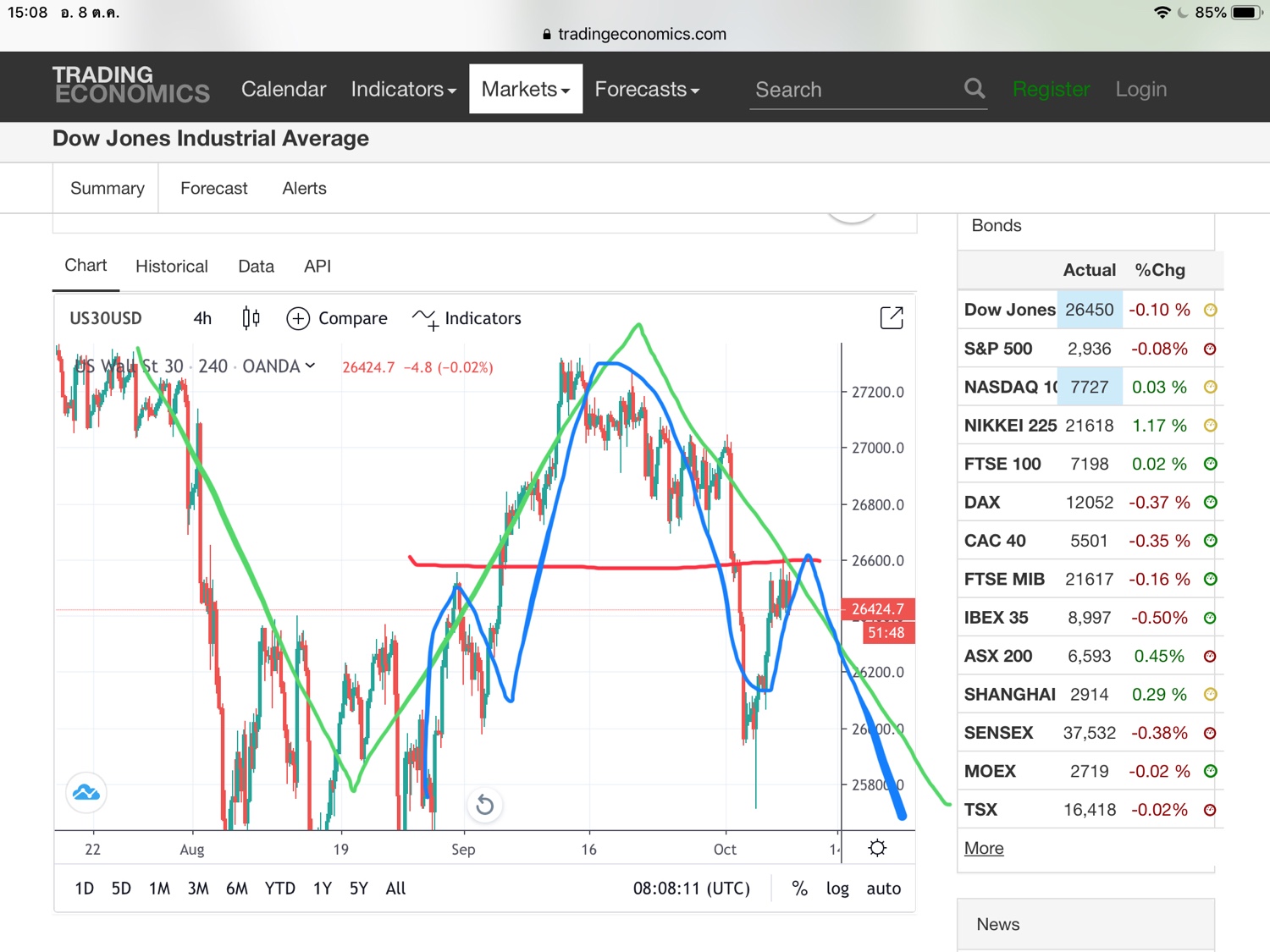Click the Bonds panel heading
This screenshot has width=1270, height=952.
[x=997, y=225]
